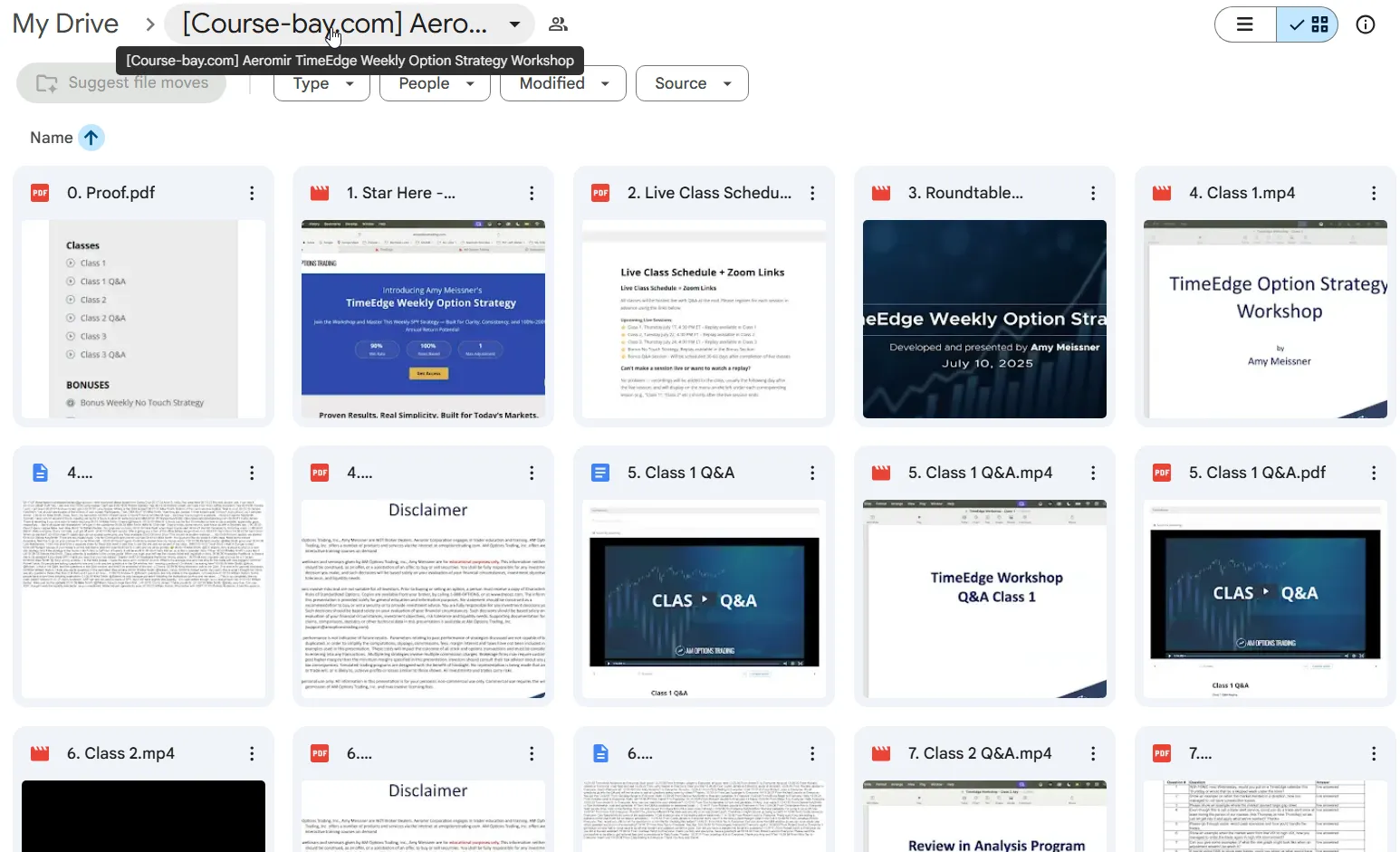The height and width of the screenshot is (852, 1400).
Task: Select the file name "7. Class 2 Q&A.mp4"
Action: (x=980, y=753)
